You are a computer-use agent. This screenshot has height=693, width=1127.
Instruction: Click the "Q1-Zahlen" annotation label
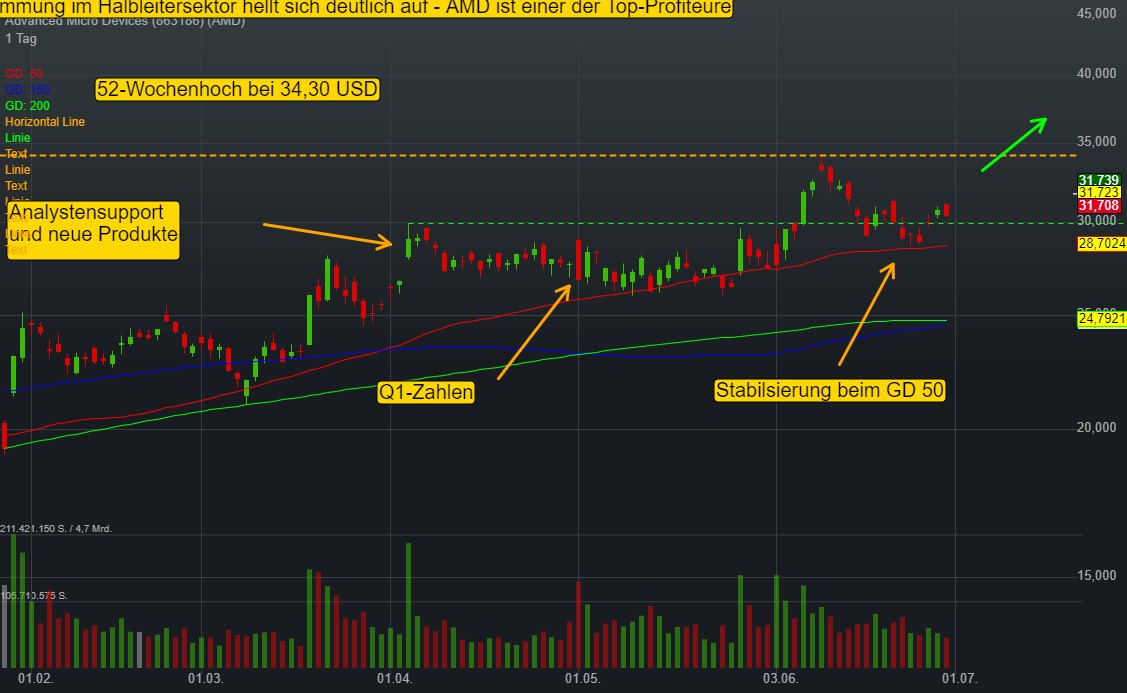(x=426, y=392)
